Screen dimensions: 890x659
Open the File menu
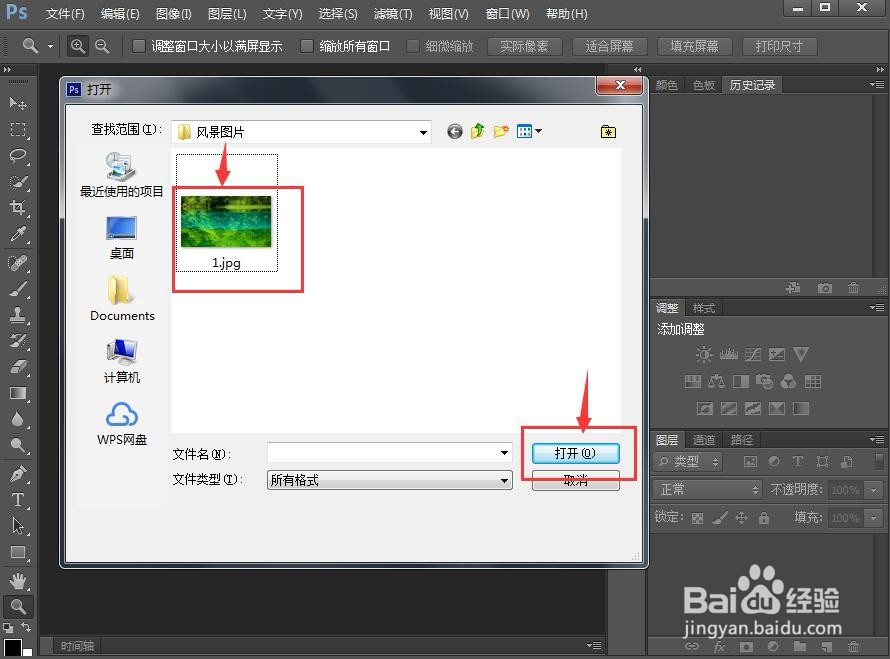(x=65, y=14)
